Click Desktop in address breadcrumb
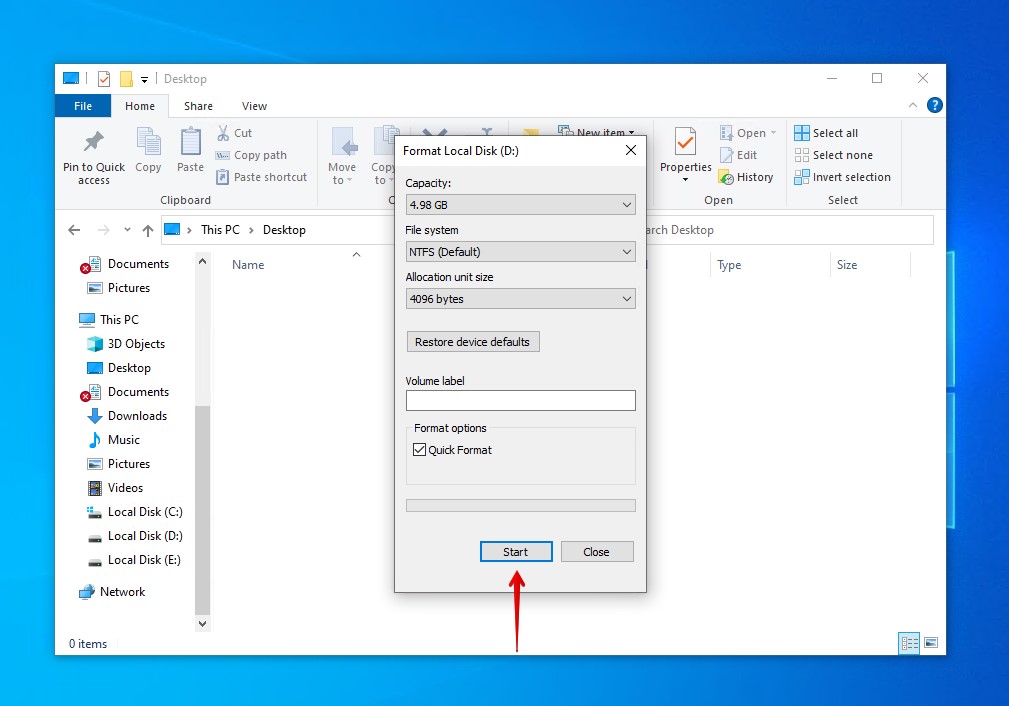1009x706 pixels. 284,230
